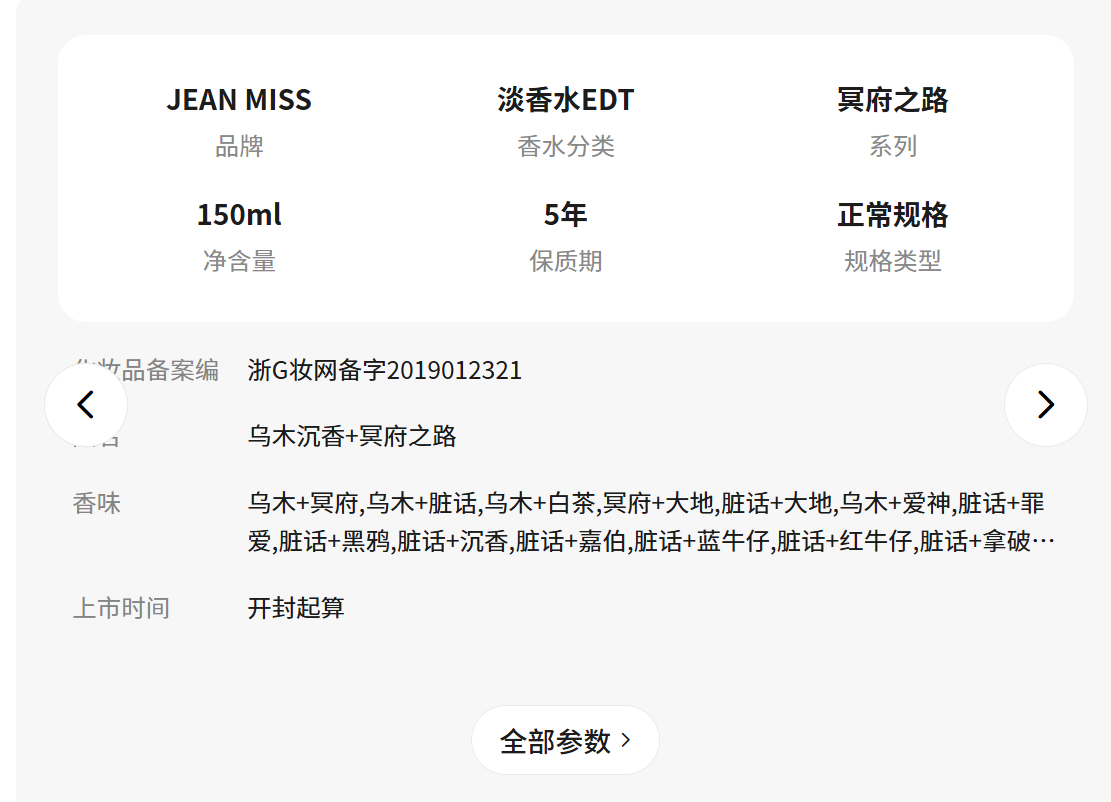Click the 上市时间 row label
The width and height of the screenshot is (1111, 802).
121,608
